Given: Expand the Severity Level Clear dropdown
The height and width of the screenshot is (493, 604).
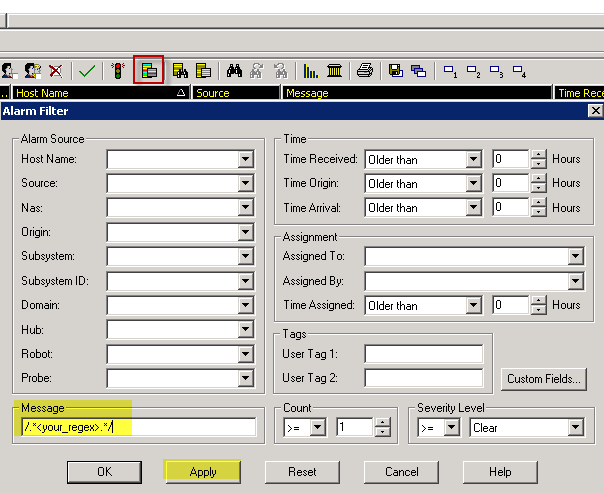Looking at the screenshot, I should point(575,428).
